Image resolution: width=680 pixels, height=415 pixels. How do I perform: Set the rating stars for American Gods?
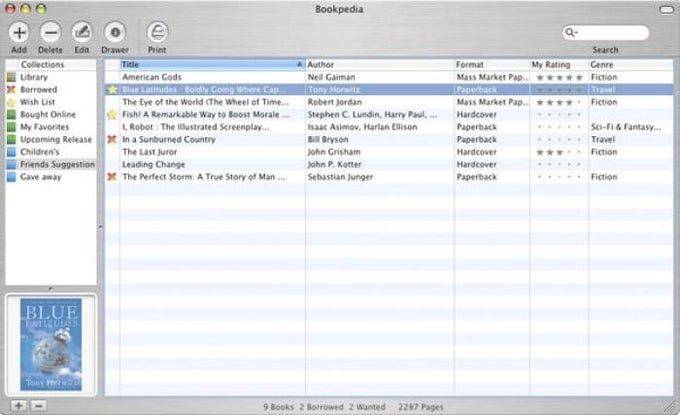click(559, 78)
